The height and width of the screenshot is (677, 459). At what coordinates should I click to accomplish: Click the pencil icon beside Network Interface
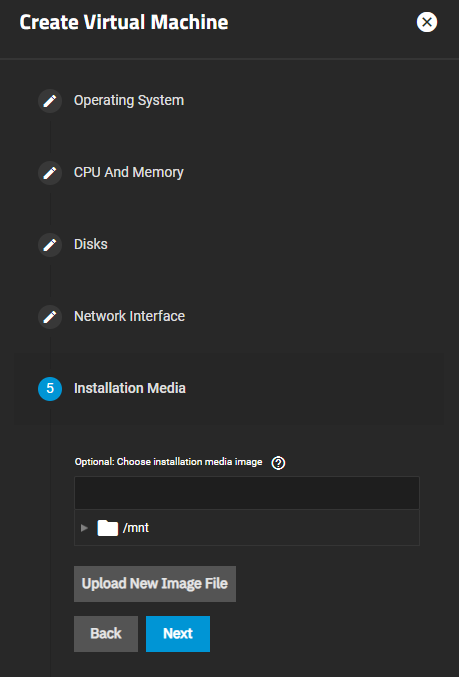pyautogui.click(x=50, y=317)
